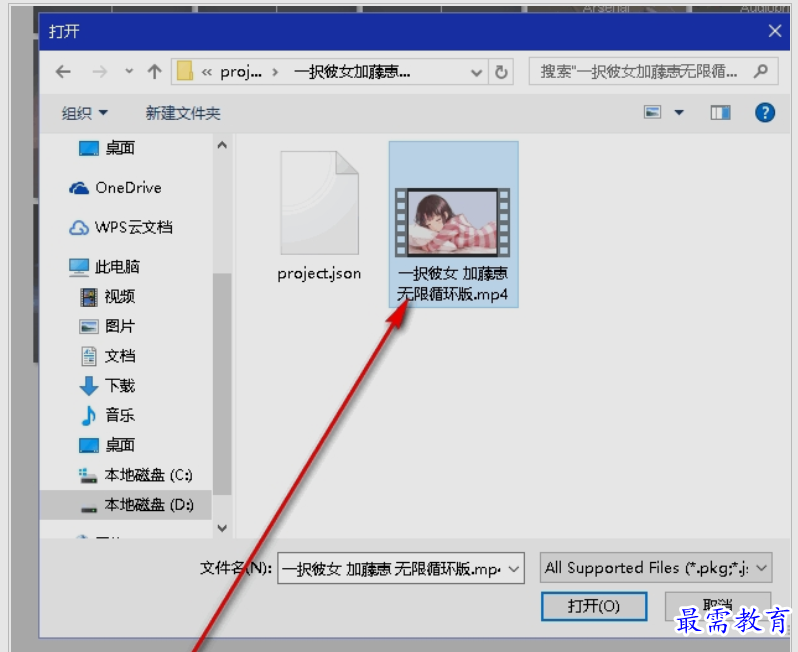Select the top 桌面 item in the sidebar
798x652 pixels.
120,148
